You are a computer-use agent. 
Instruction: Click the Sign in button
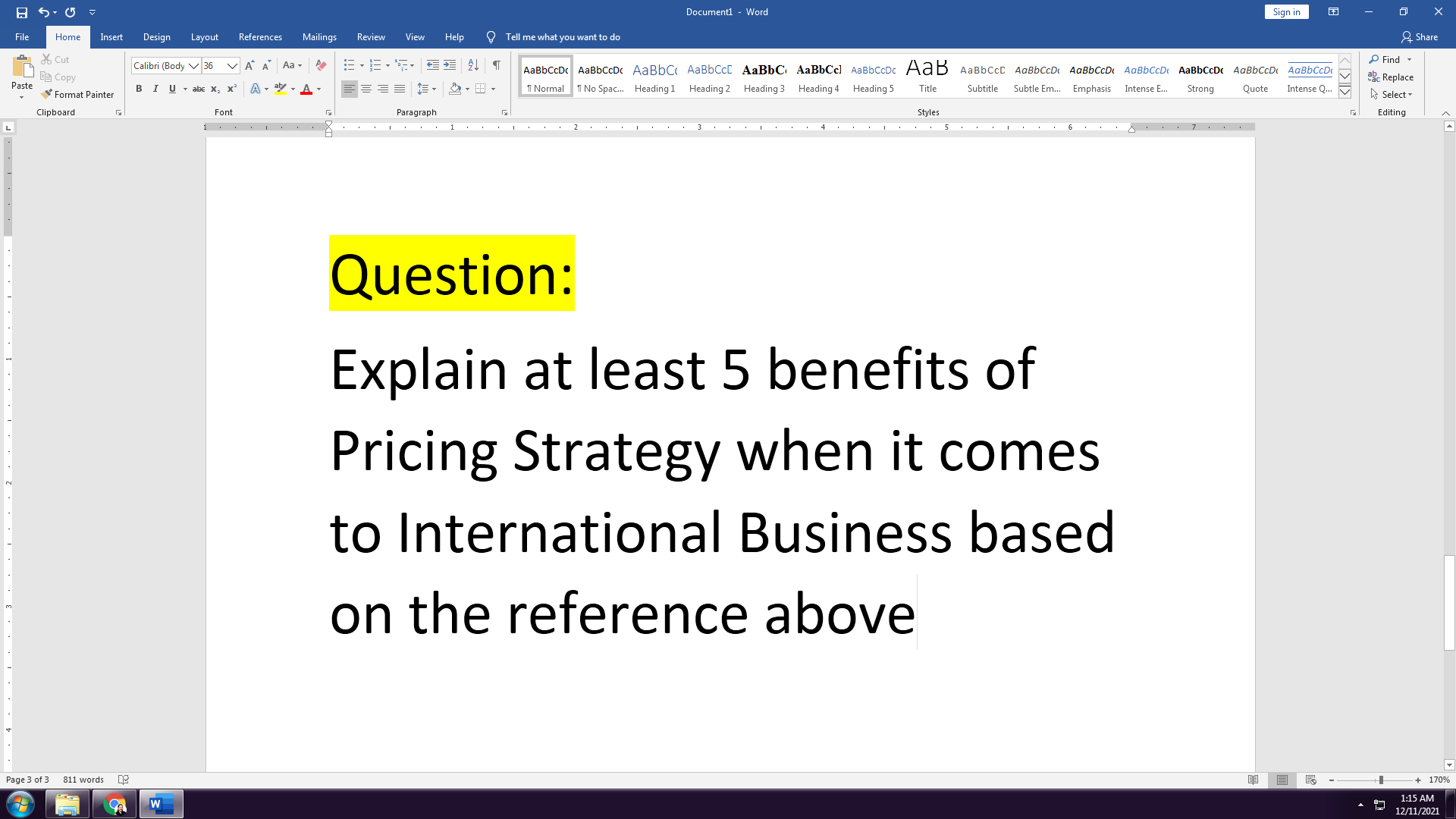[1286, 12]
